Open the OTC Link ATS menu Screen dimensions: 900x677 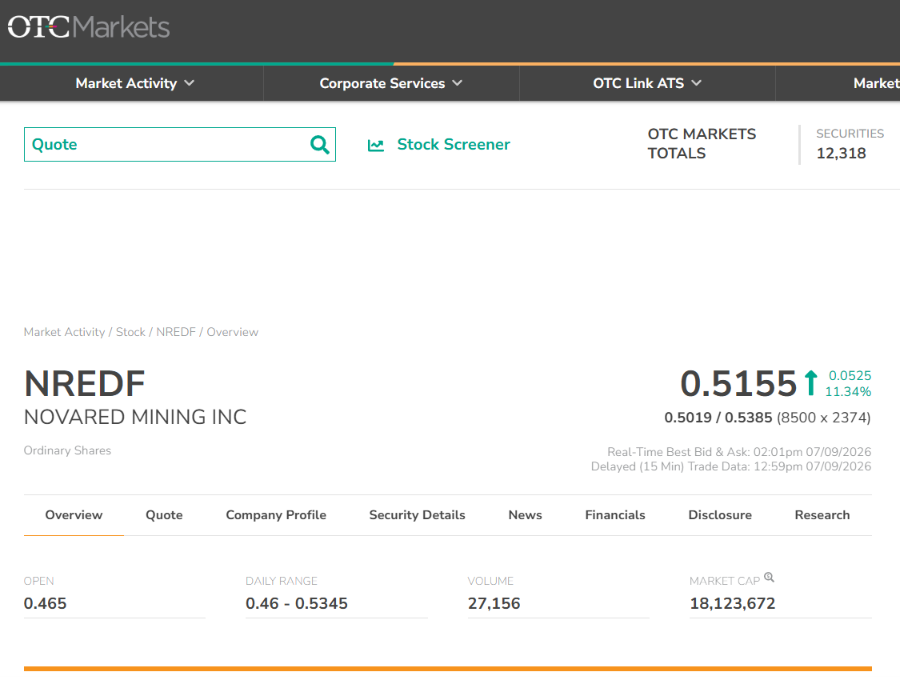click(647, 83)
